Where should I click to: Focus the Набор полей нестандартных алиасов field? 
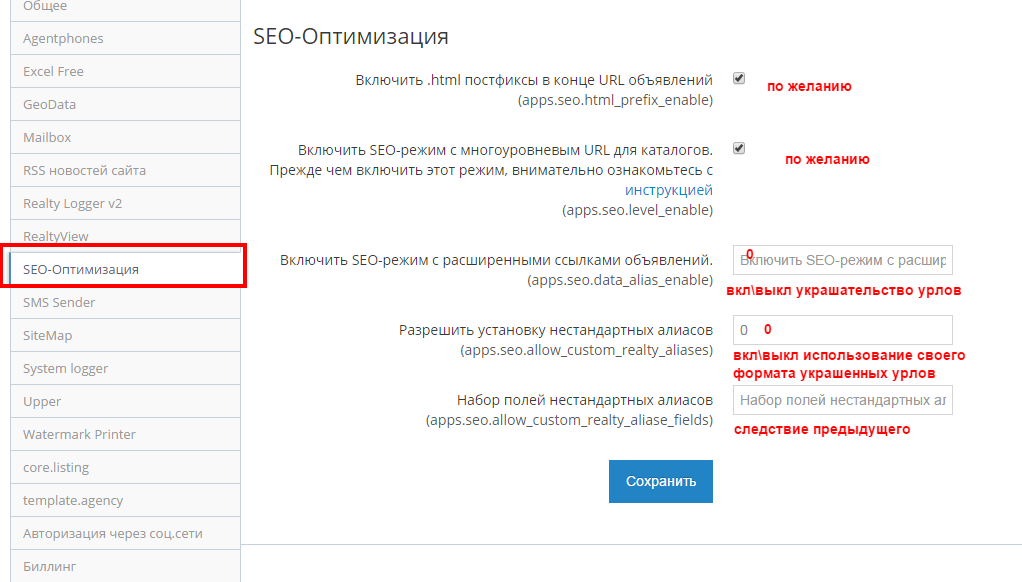coord(843,400)
